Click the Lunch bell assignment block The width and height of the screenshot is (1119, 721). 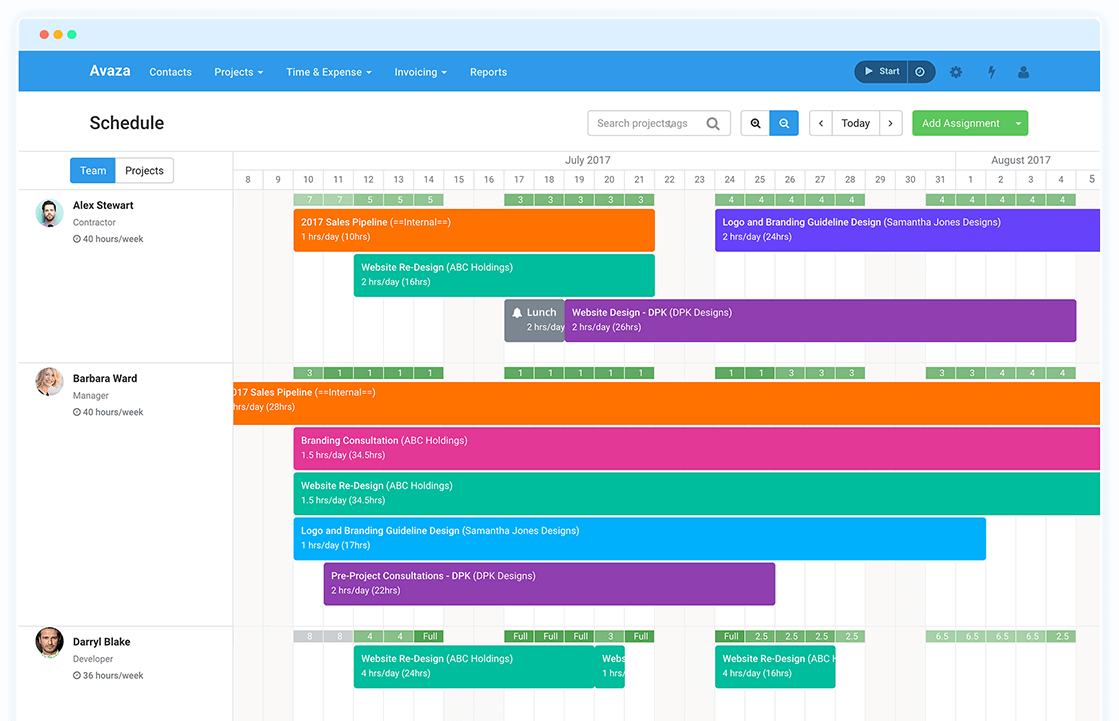click(x=535, y=320)
